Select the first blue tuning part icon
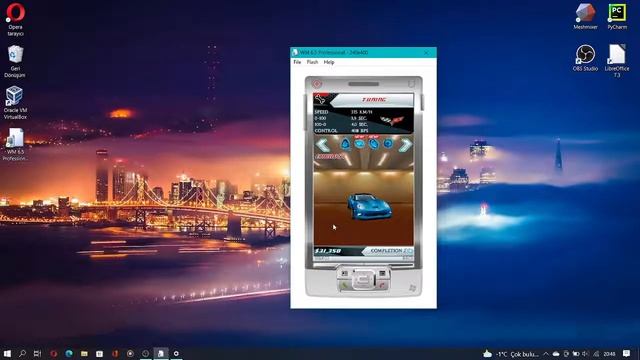Image resolution: width=640 pixels, height=360 pixels. point(345,144)
